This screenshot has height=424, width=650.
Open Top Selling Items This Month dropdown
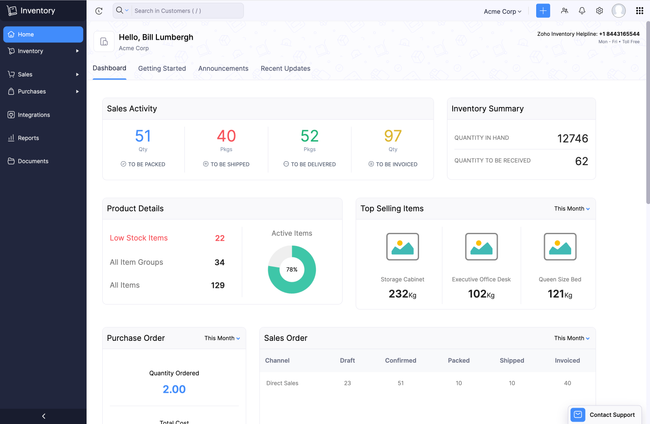coord(572,209)
